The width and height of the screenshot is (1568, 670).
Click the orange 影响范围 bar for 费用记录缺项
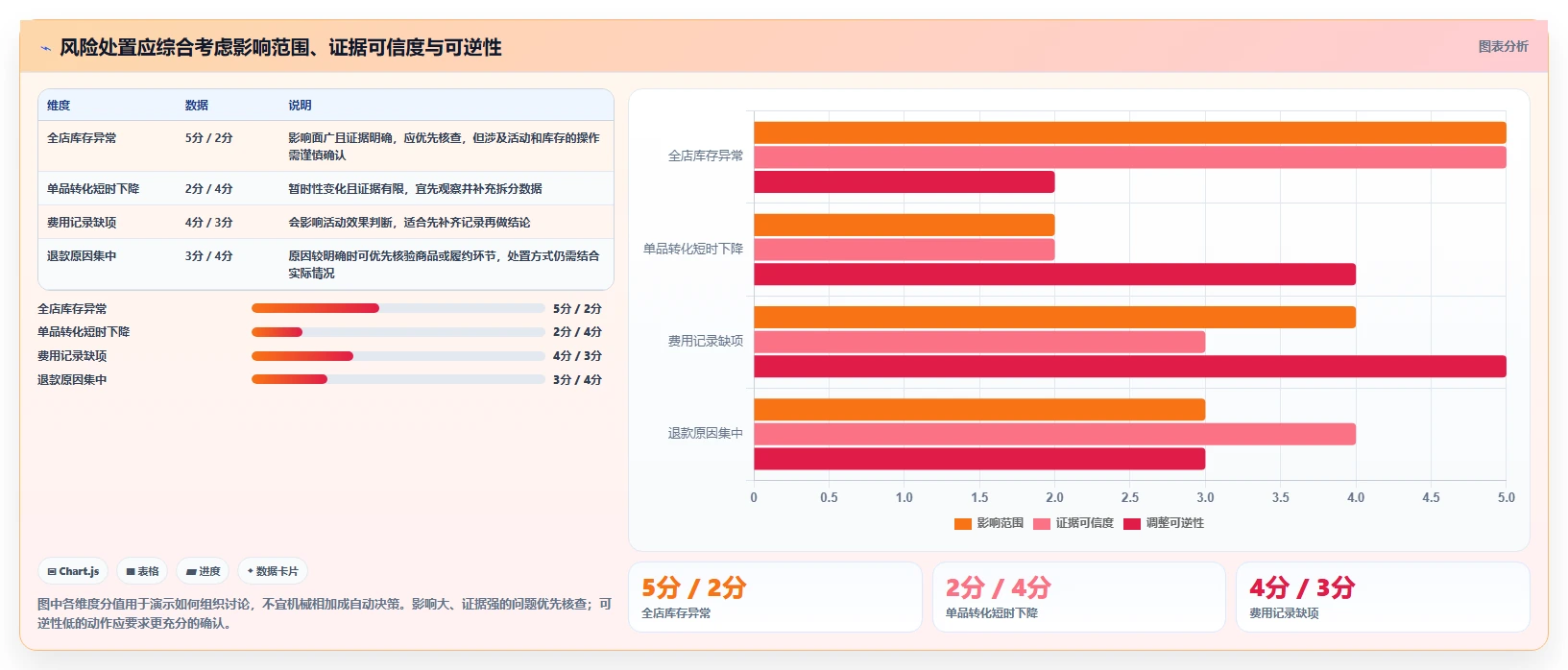pos(1054,317)
